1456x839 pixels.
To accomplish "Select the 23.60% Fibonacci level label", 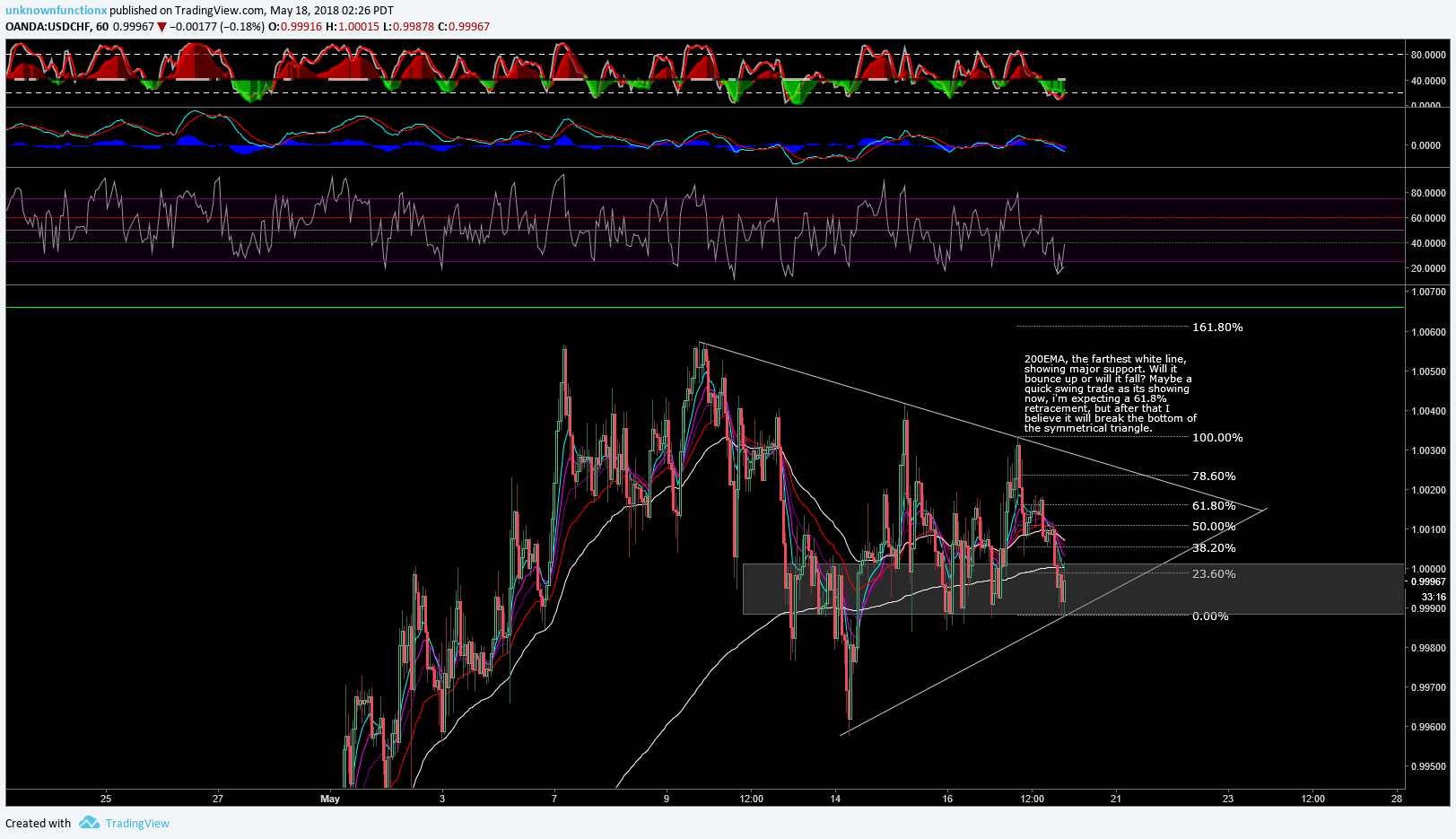I will [1214, 574].
